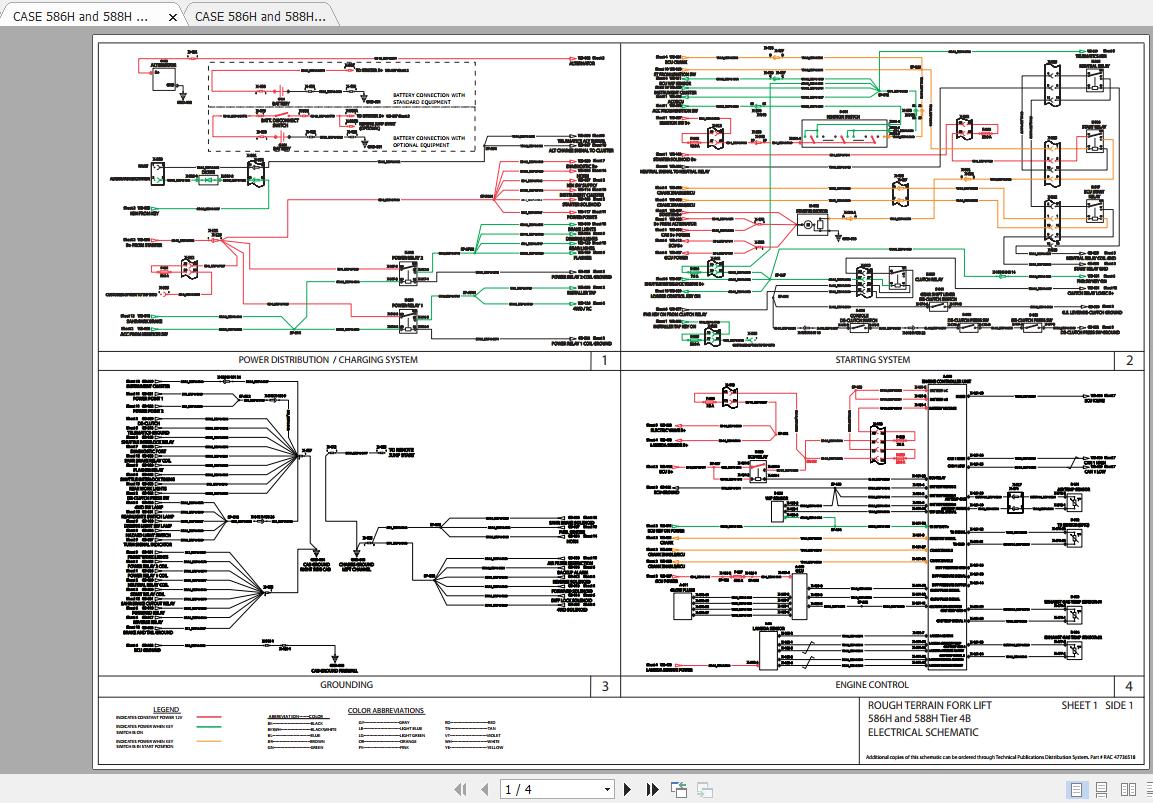Viewport: 1153px width, 803px height.
Task: Click the Grounding section label
Action: [346, 685]
